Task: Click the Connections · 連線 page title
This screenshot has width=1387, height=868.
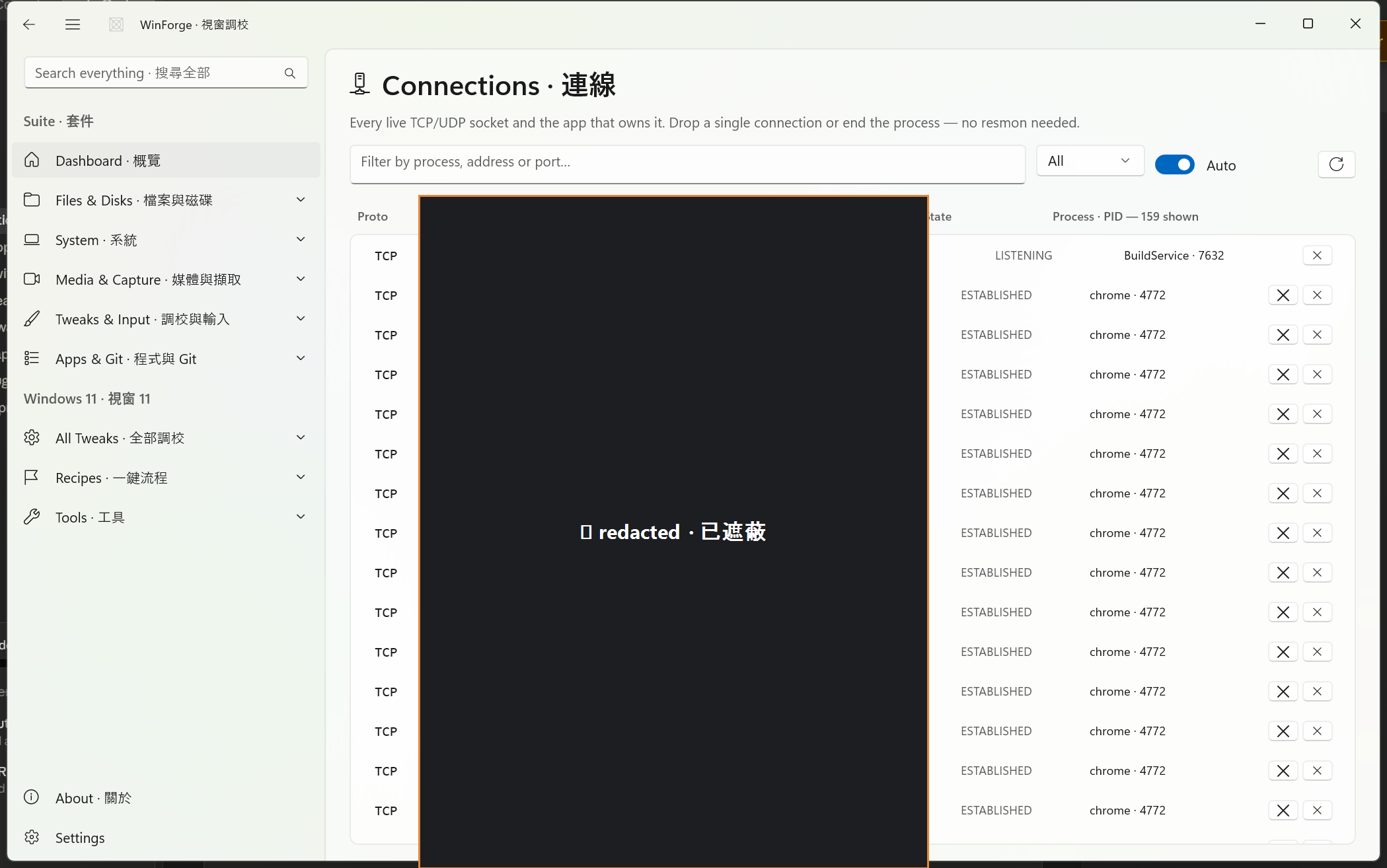Action: (499, 86)
